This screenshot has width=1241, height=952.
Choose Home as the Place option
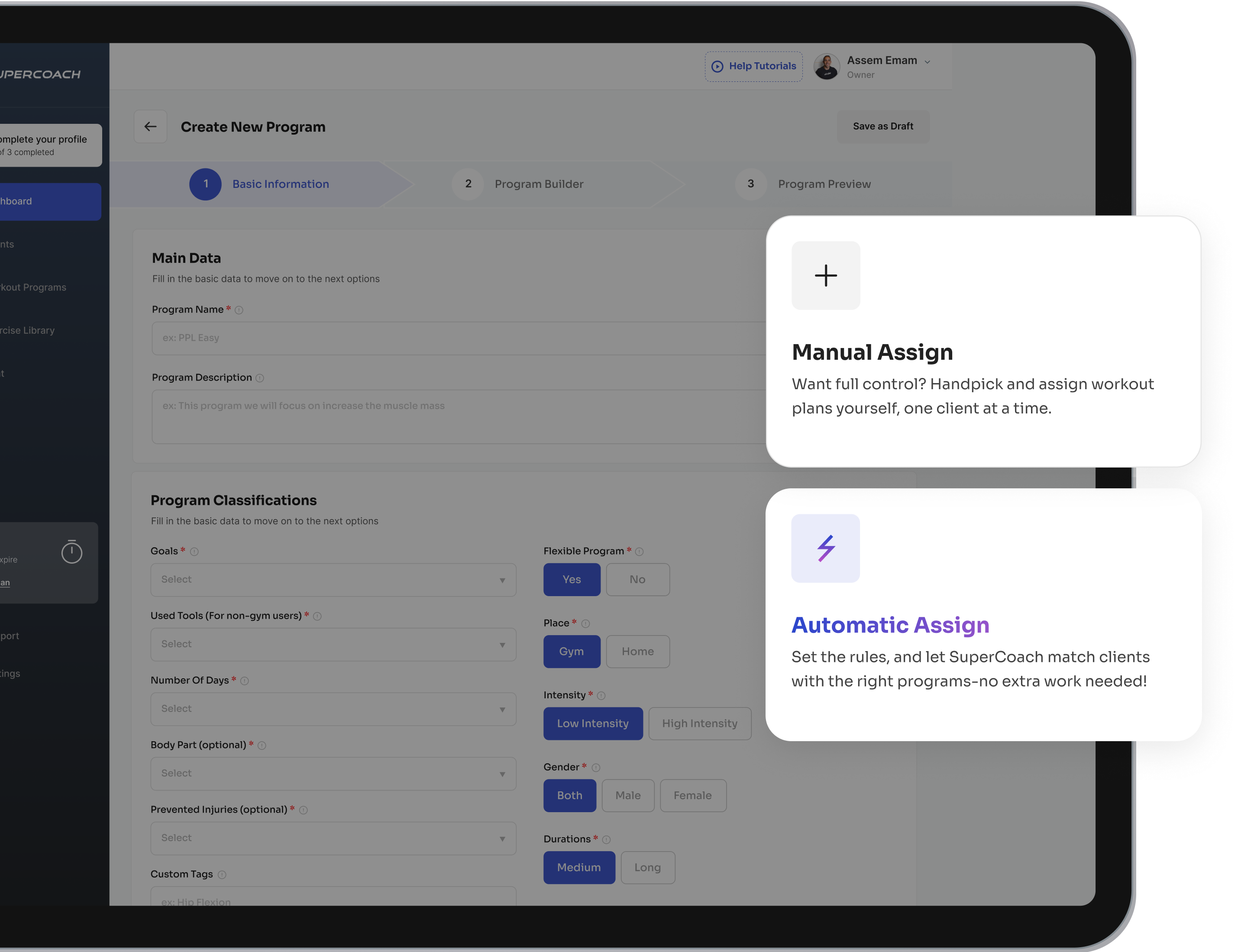(637, 651)
